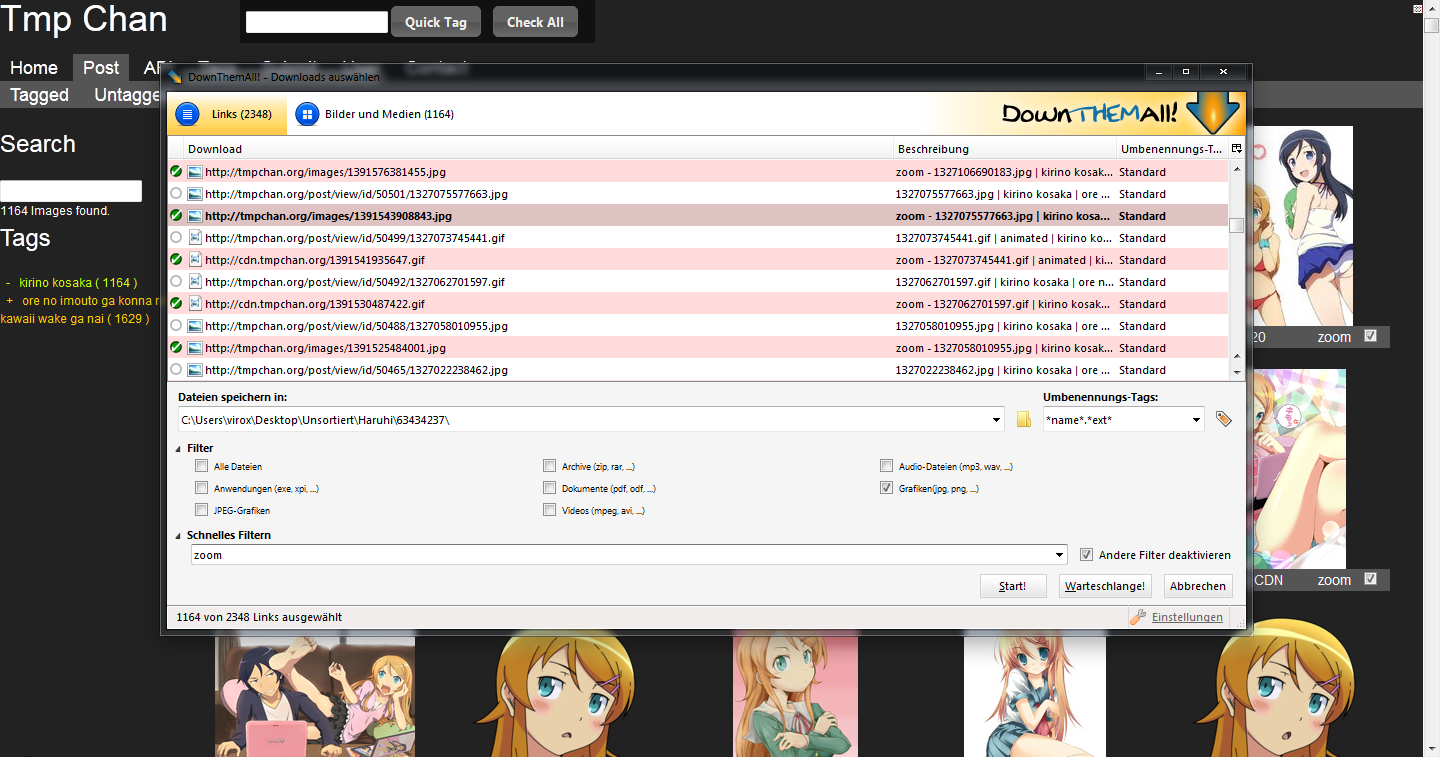Click the download list scrollbar thumb
The width and height of the screenshot is (1440, 757).
(x=1237, y=225)
